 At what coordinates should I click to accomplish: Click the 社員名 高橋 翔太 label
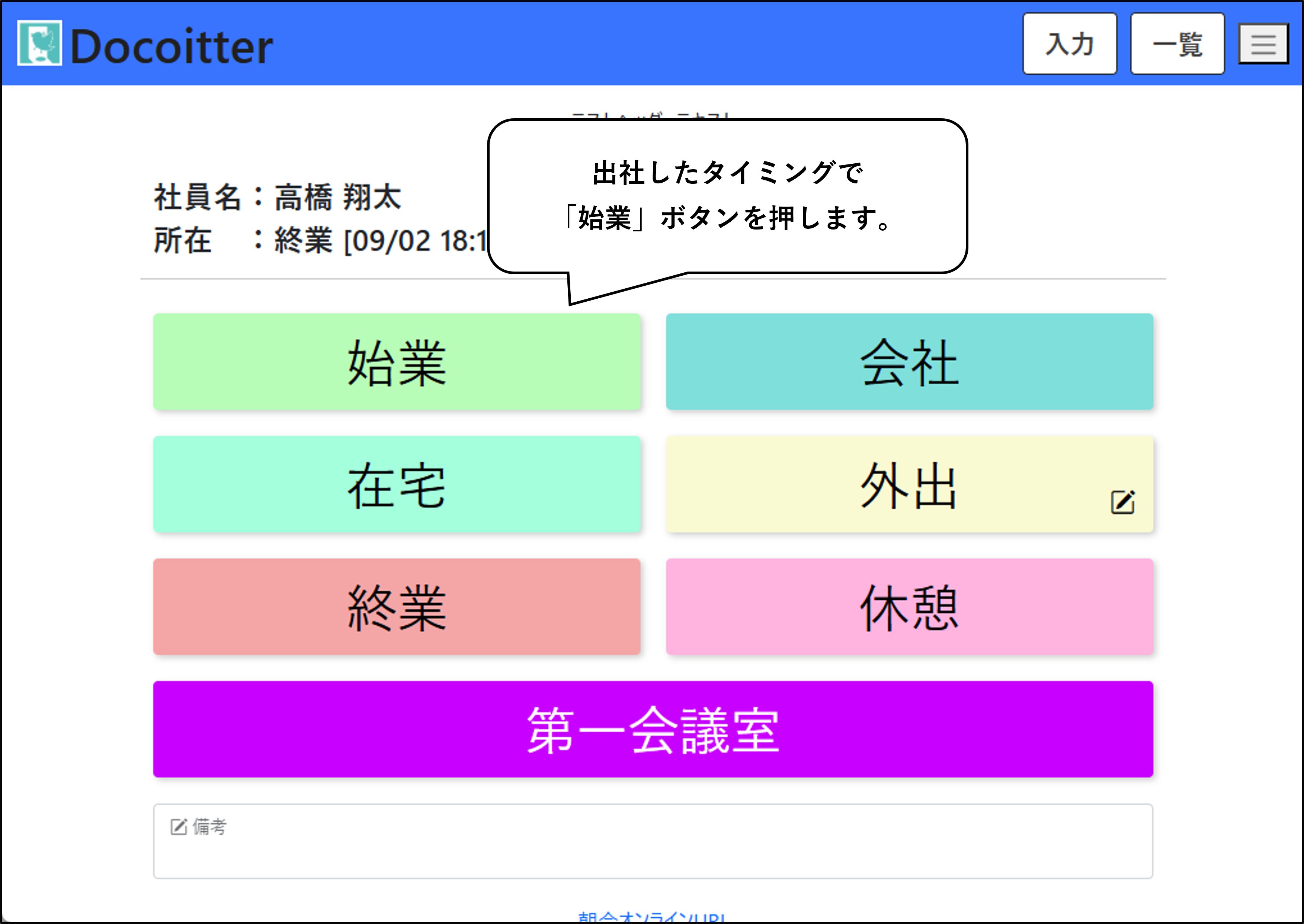tap(278, 198)
